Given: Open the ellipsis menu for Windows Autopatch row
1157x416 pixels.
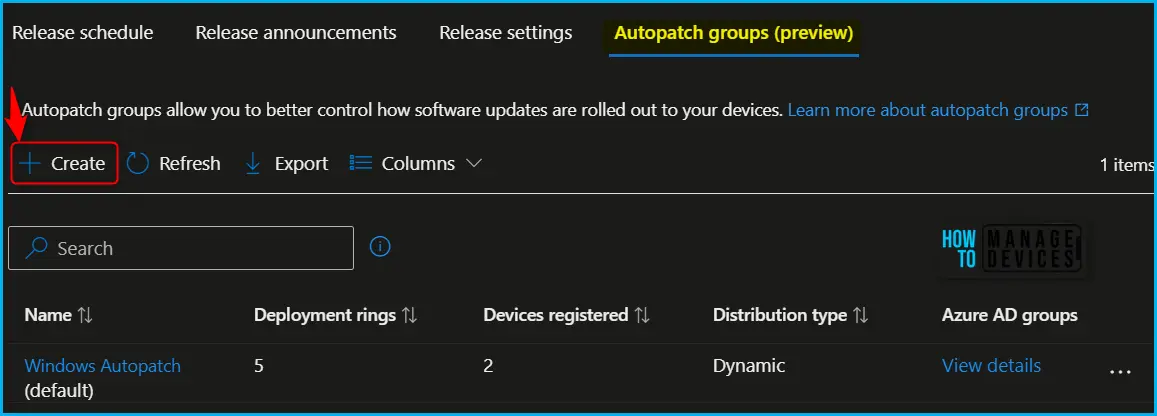Looking at the screenshot, I should (x=1120, y=372).
